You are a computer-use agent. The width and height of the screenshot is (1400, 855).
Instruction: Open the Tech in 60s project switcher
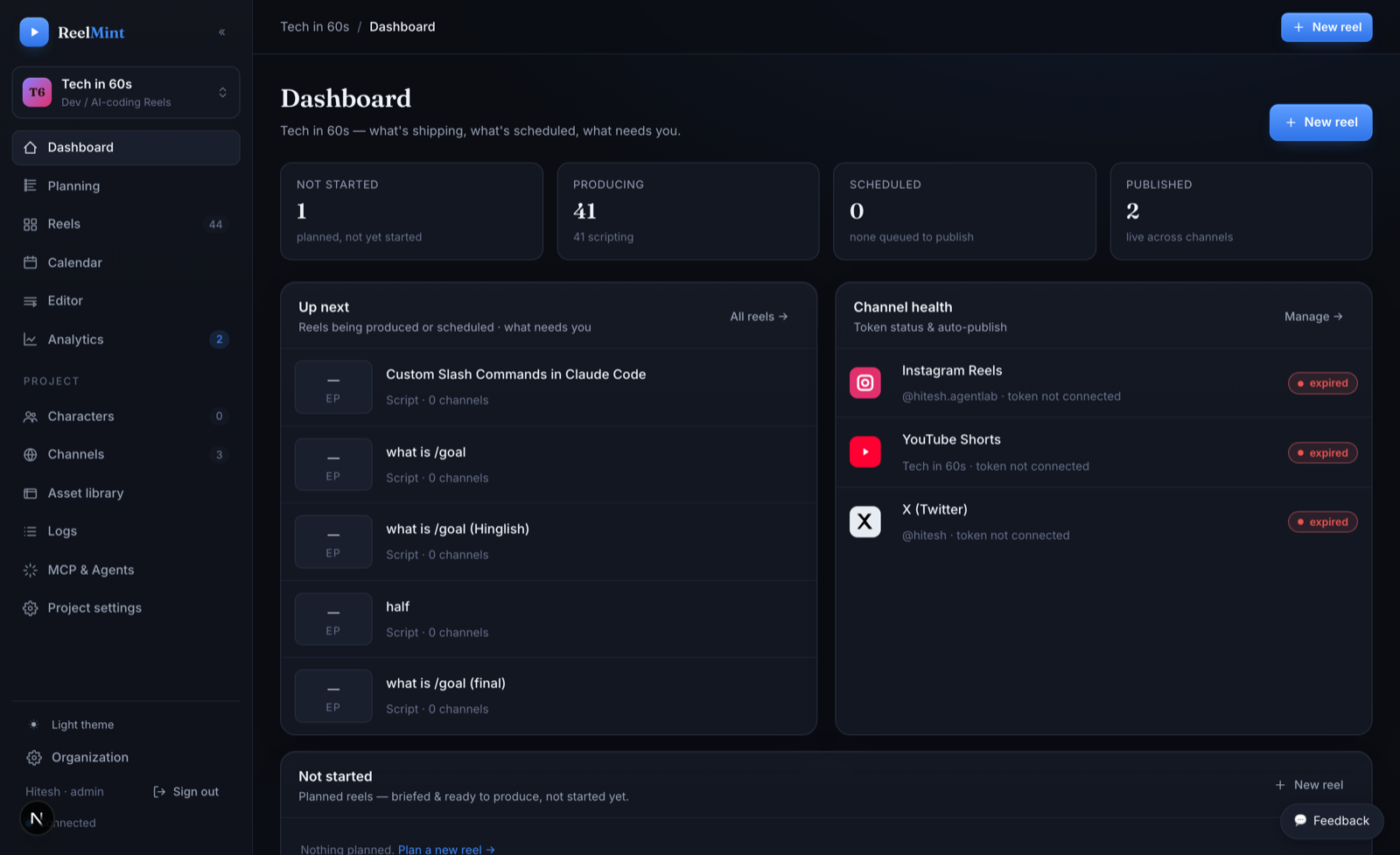pyautogui.click(x=126, y=92)
